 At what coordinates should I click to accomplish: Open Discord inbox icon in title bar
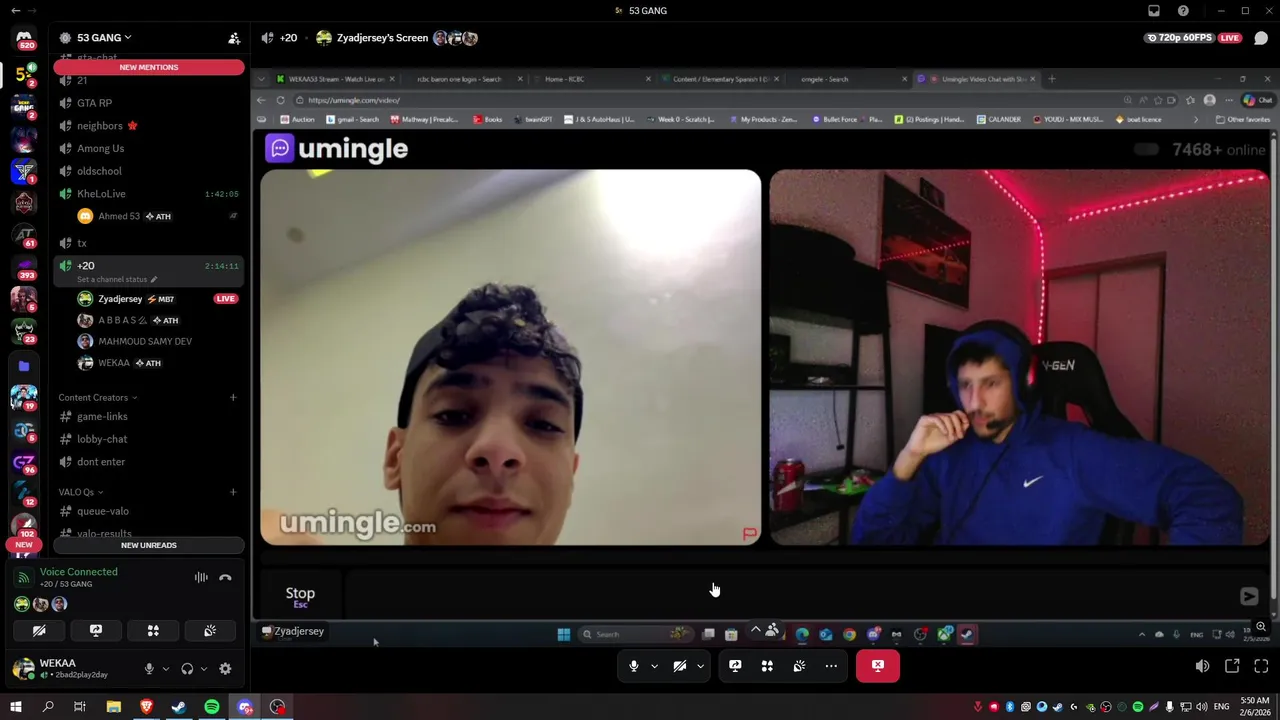1154,11
